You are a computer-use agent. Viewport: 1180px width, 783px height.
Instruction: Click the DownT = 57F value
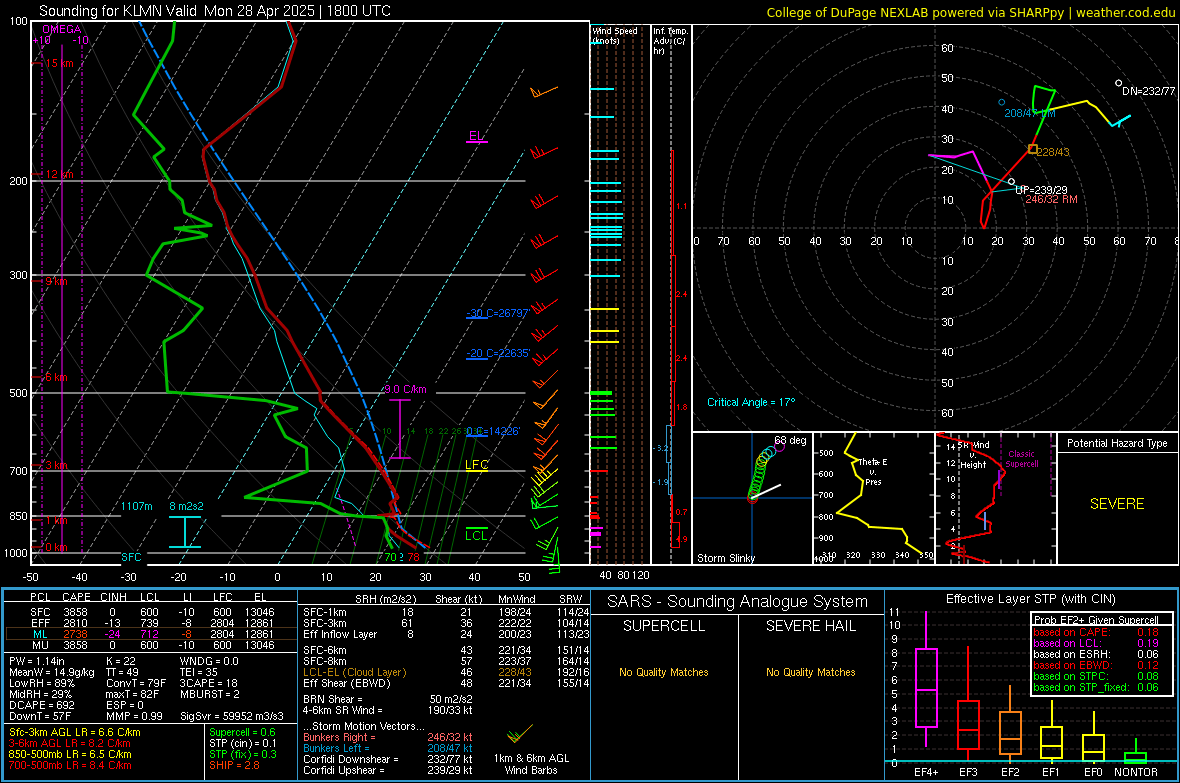click(x=40, y=716)
